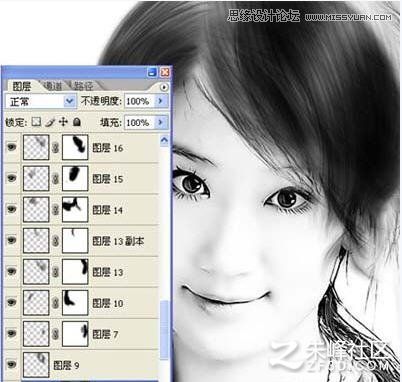Click the link icon on 图层 16

[55, 148]
